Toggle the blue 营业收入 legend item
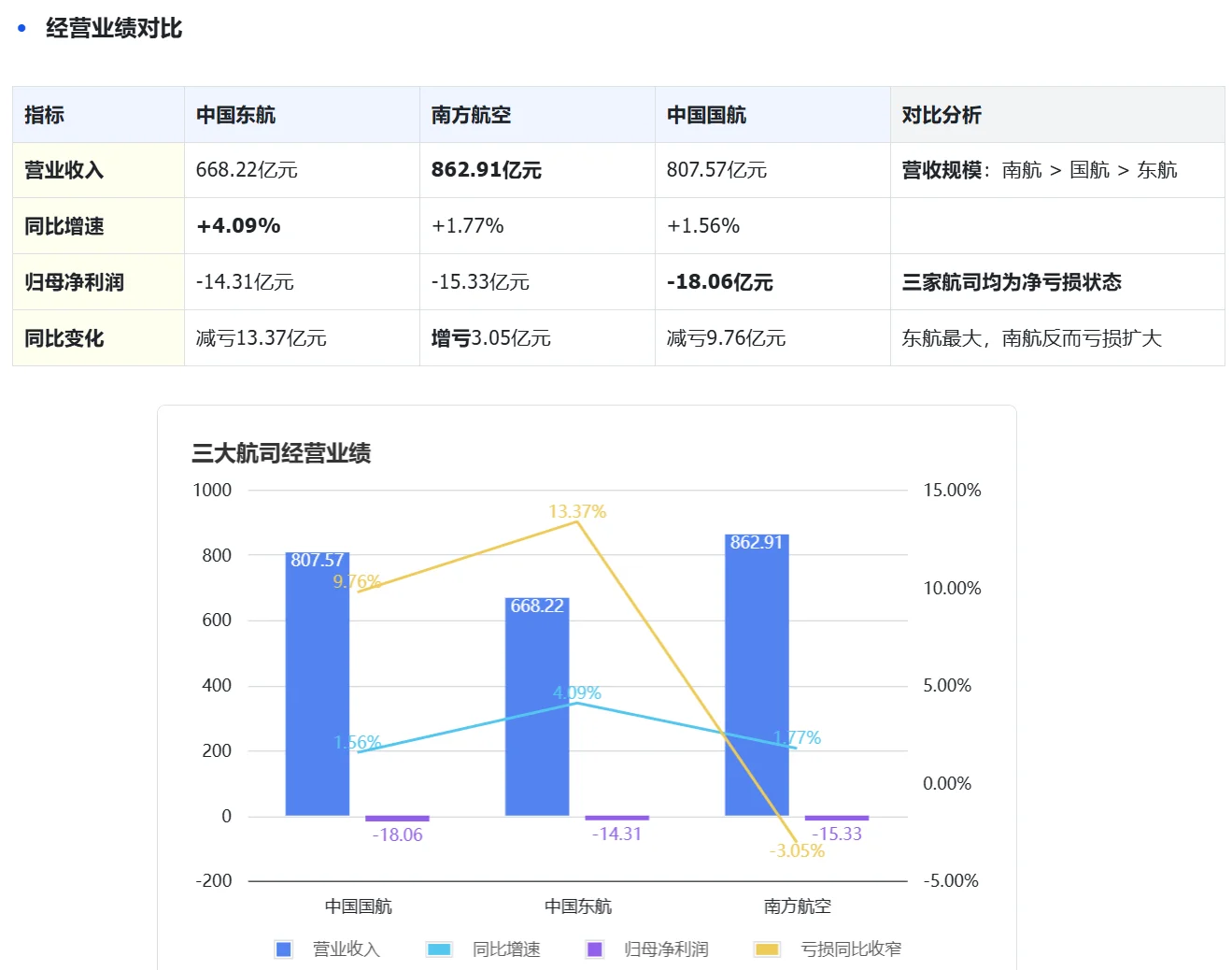This screenshot has width=1232, height=970. (x=328, y=949)
